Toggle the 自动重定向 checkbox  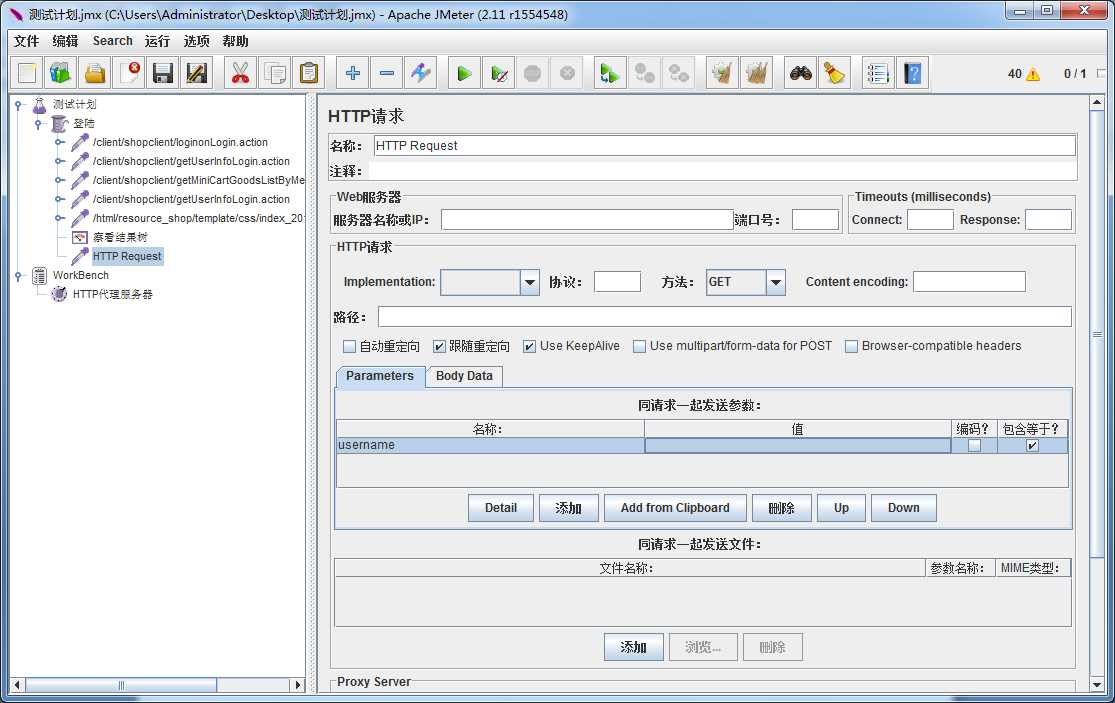tap(349, 347)
